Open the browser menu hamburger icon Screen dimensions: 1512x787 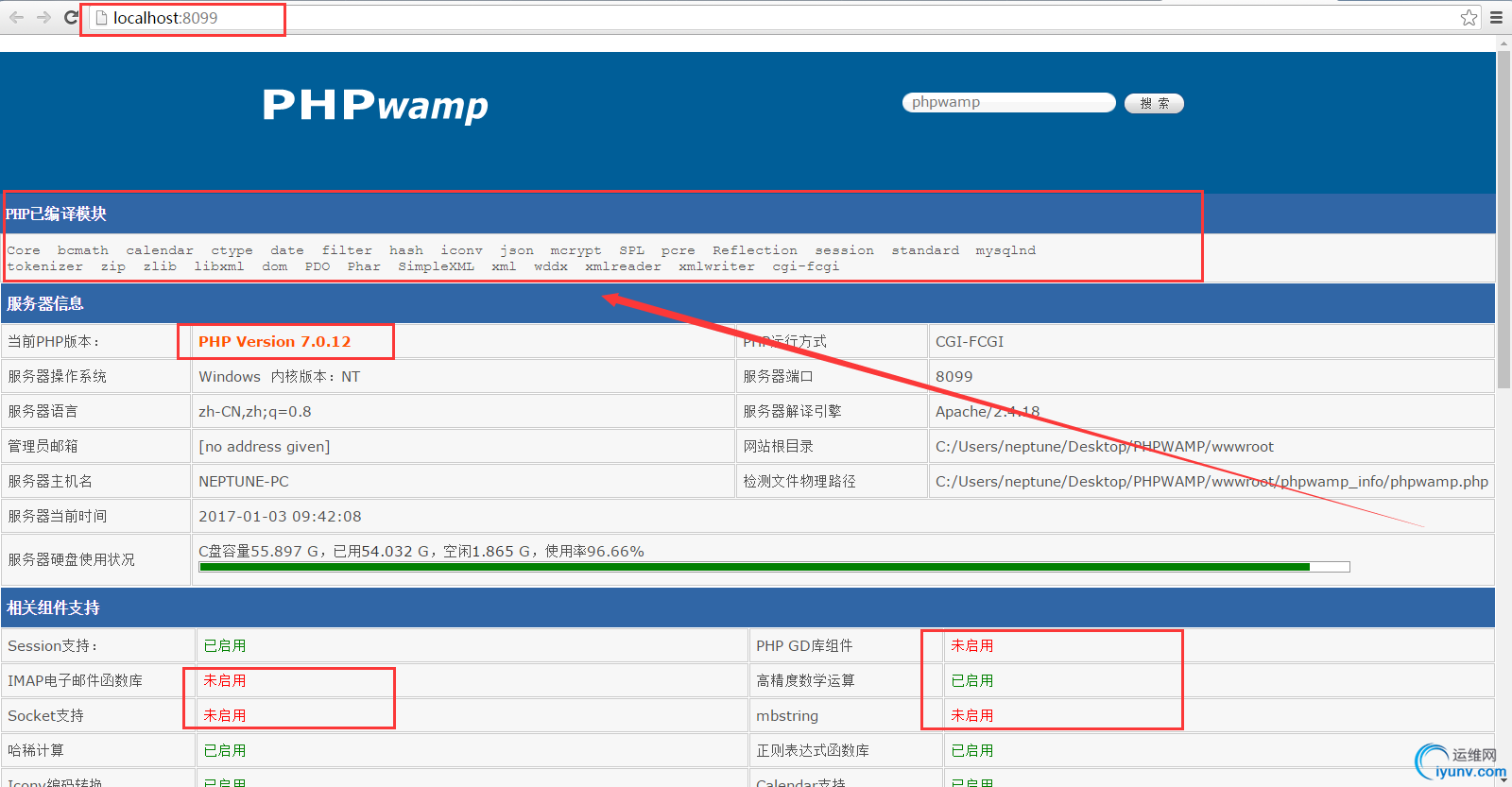1497,17
